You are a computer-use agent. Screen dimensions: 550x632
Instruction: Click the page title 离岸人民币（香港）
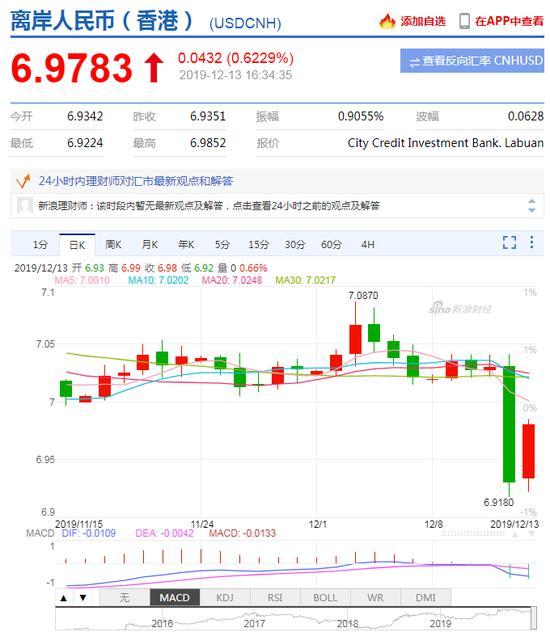[102, 21]
